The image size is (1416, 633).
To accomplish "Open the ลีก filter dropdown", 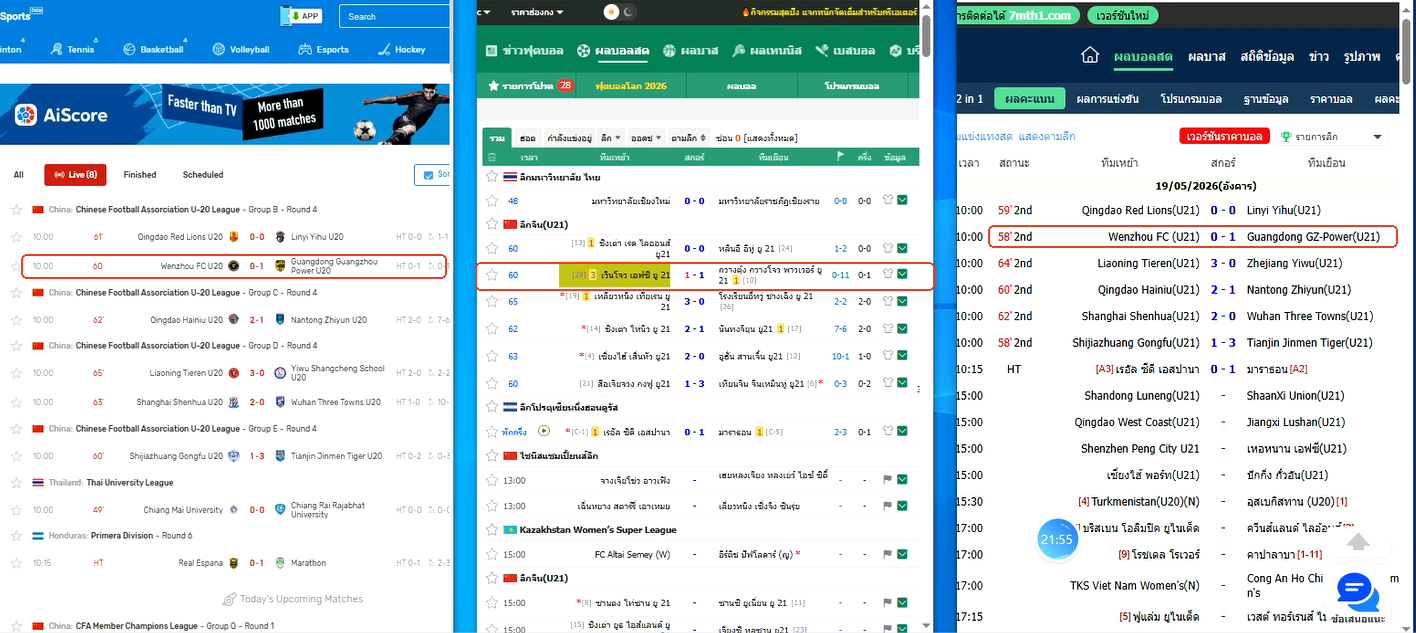I will tap(611, 137).
